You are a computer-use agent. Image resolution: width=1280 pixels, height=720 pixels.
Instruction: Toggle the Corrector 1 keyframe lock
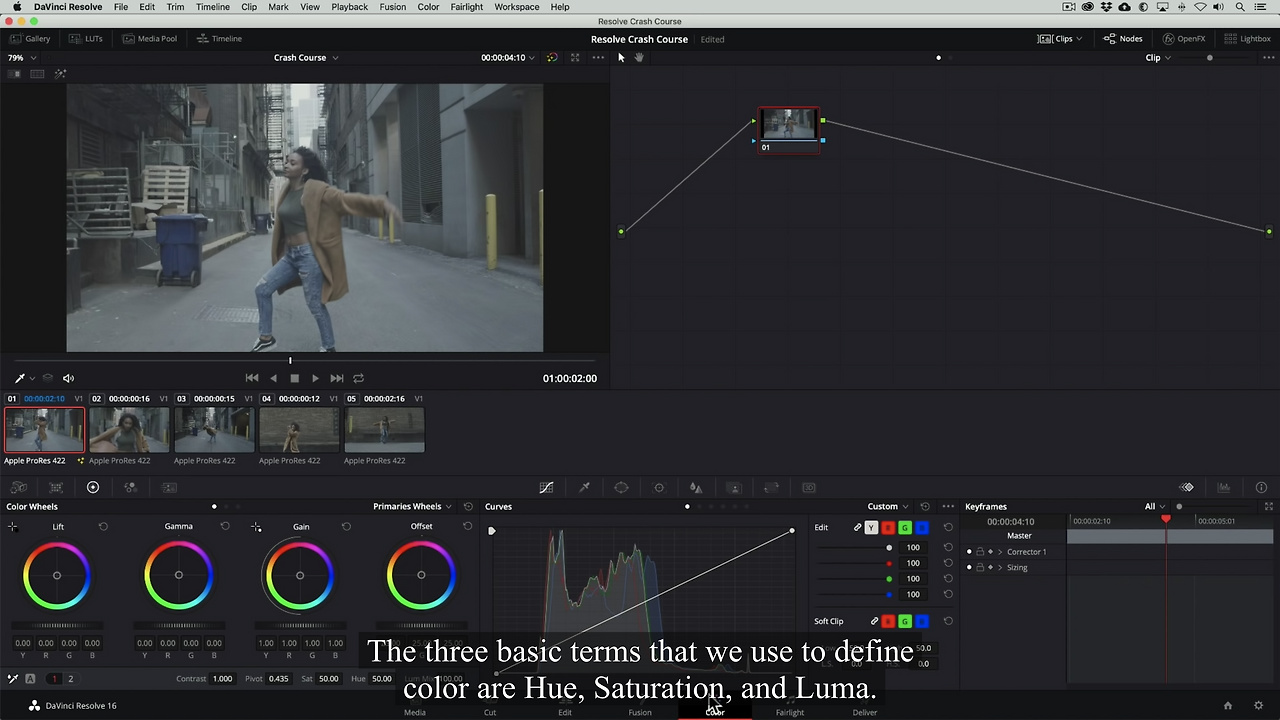pyautogui.click(x=980, y=552)
